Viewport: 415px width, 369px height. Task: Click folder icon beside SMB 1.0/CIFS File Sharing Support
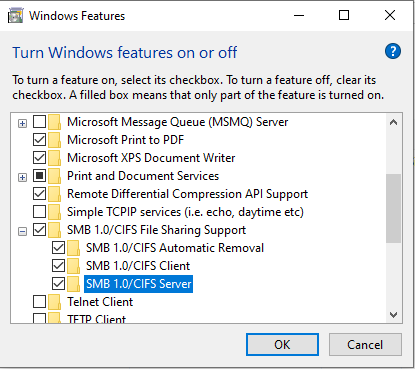(54, 230)
